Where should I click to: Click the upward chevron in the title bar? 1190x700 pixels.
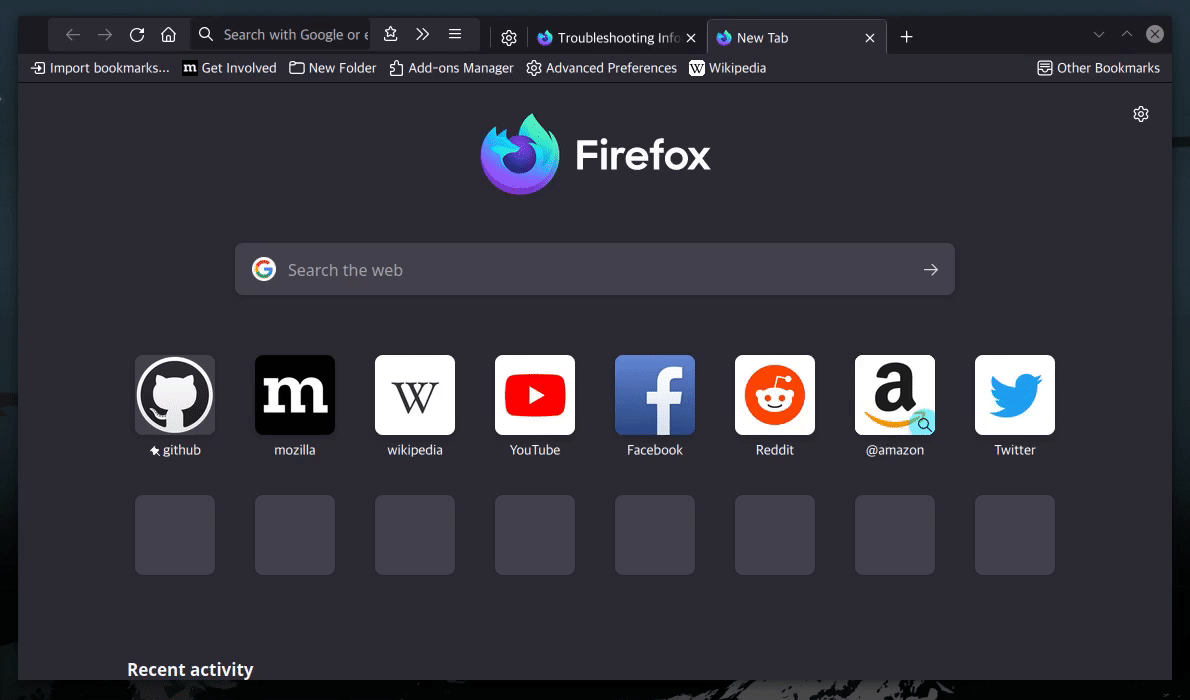click(1126, 34)
